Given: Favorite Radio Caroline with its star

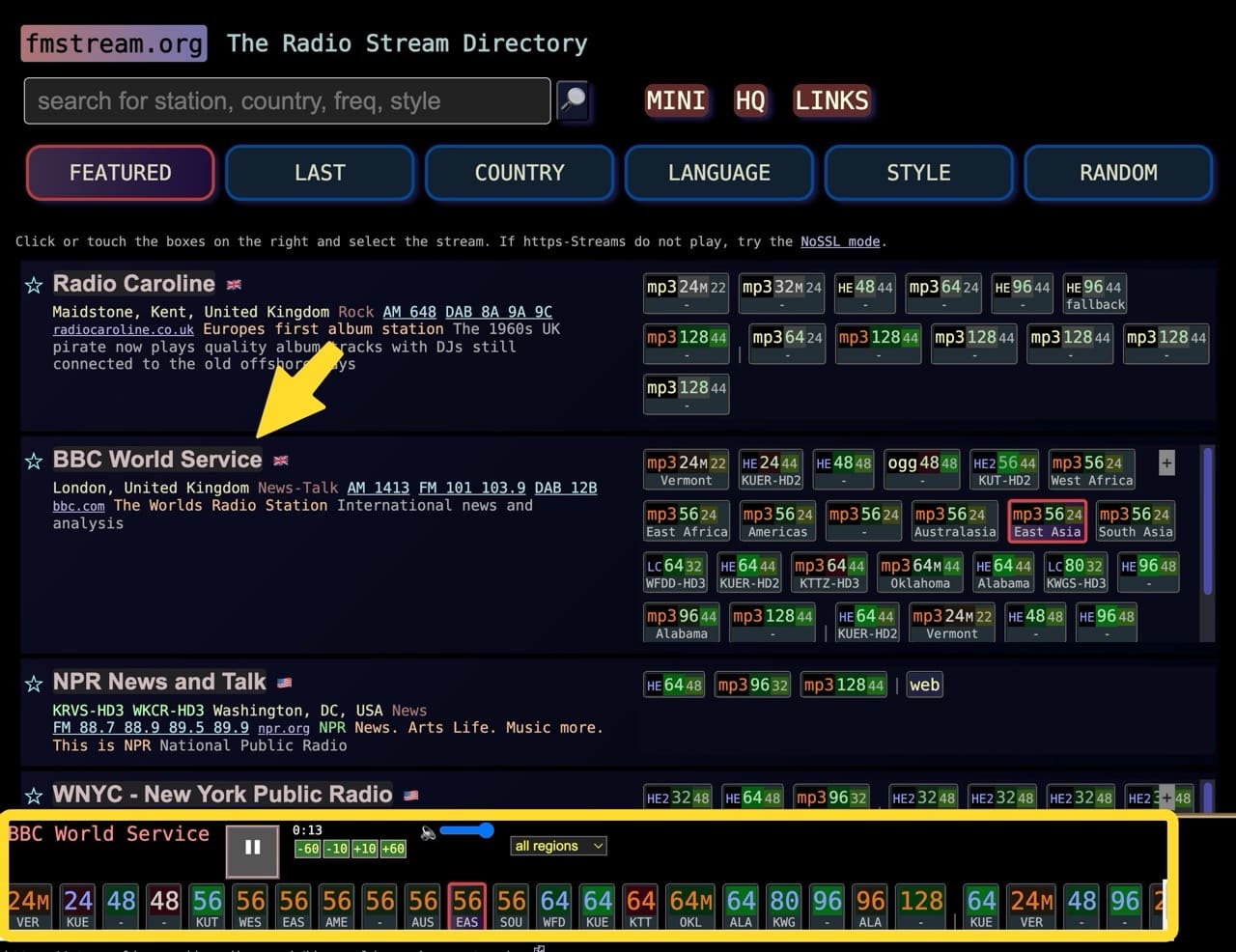Looking at the screenshot, I should [x=34, y=285].
